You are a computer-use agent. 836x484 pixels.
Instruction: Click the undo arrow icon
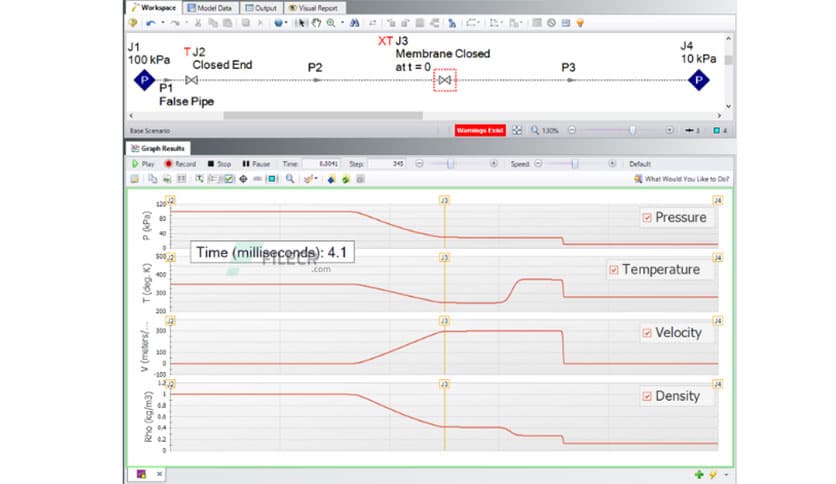tap(149, 21)
